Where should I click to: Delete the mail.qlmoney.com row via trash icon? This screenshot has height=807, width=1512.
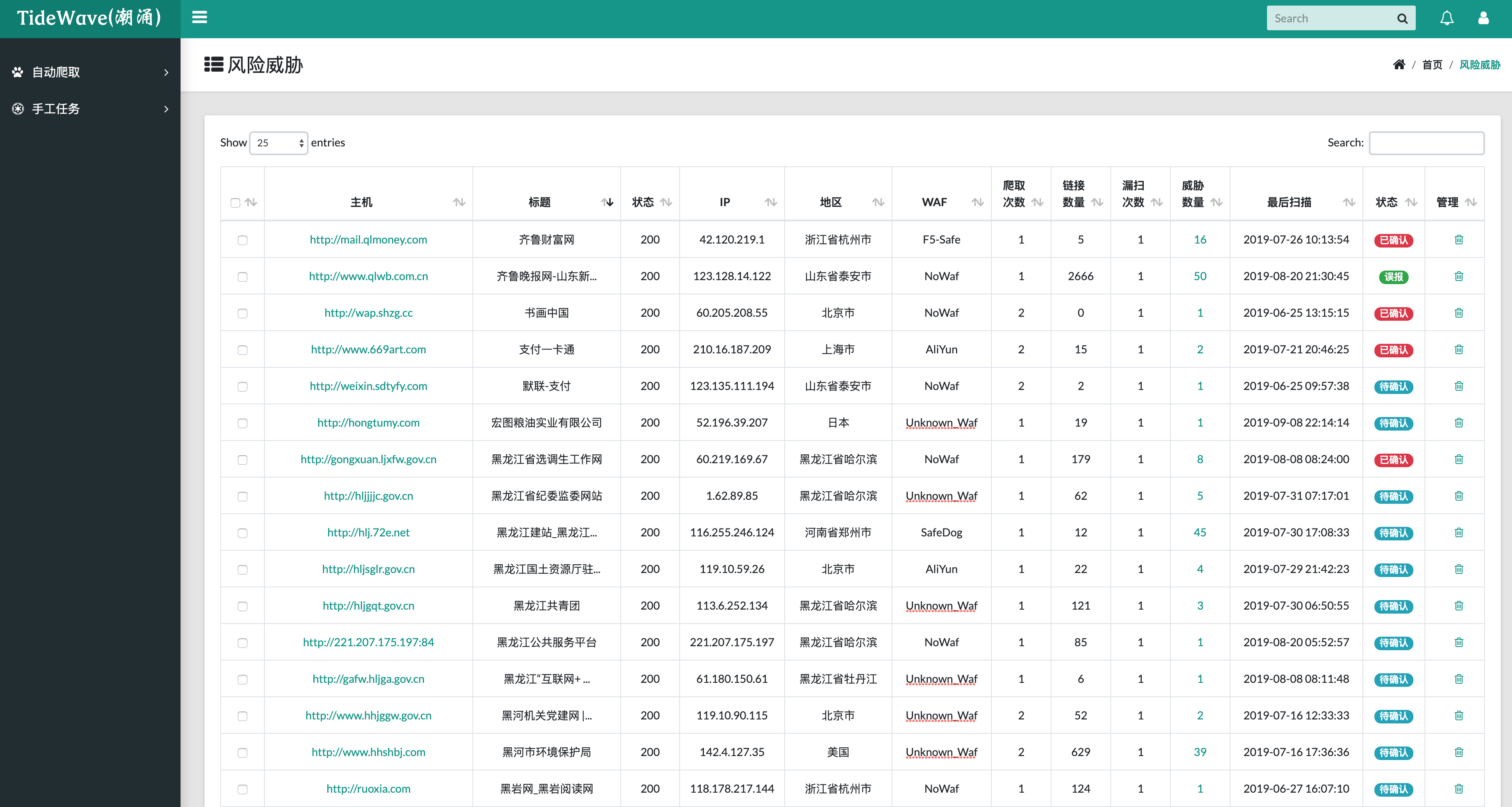click(1459, 240)
